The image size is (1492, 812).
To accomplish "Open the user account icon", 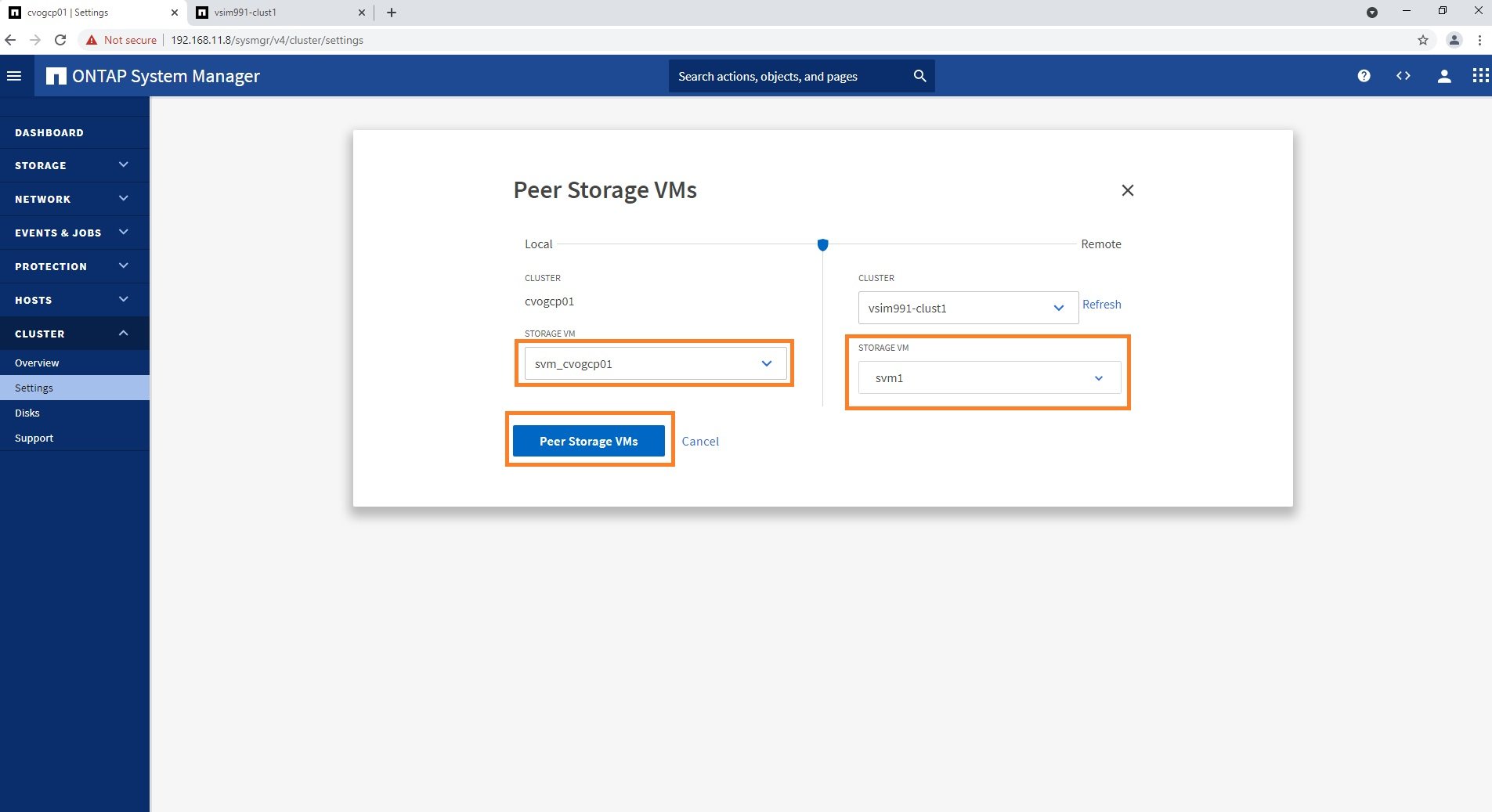I will [x=1443, y=76].
